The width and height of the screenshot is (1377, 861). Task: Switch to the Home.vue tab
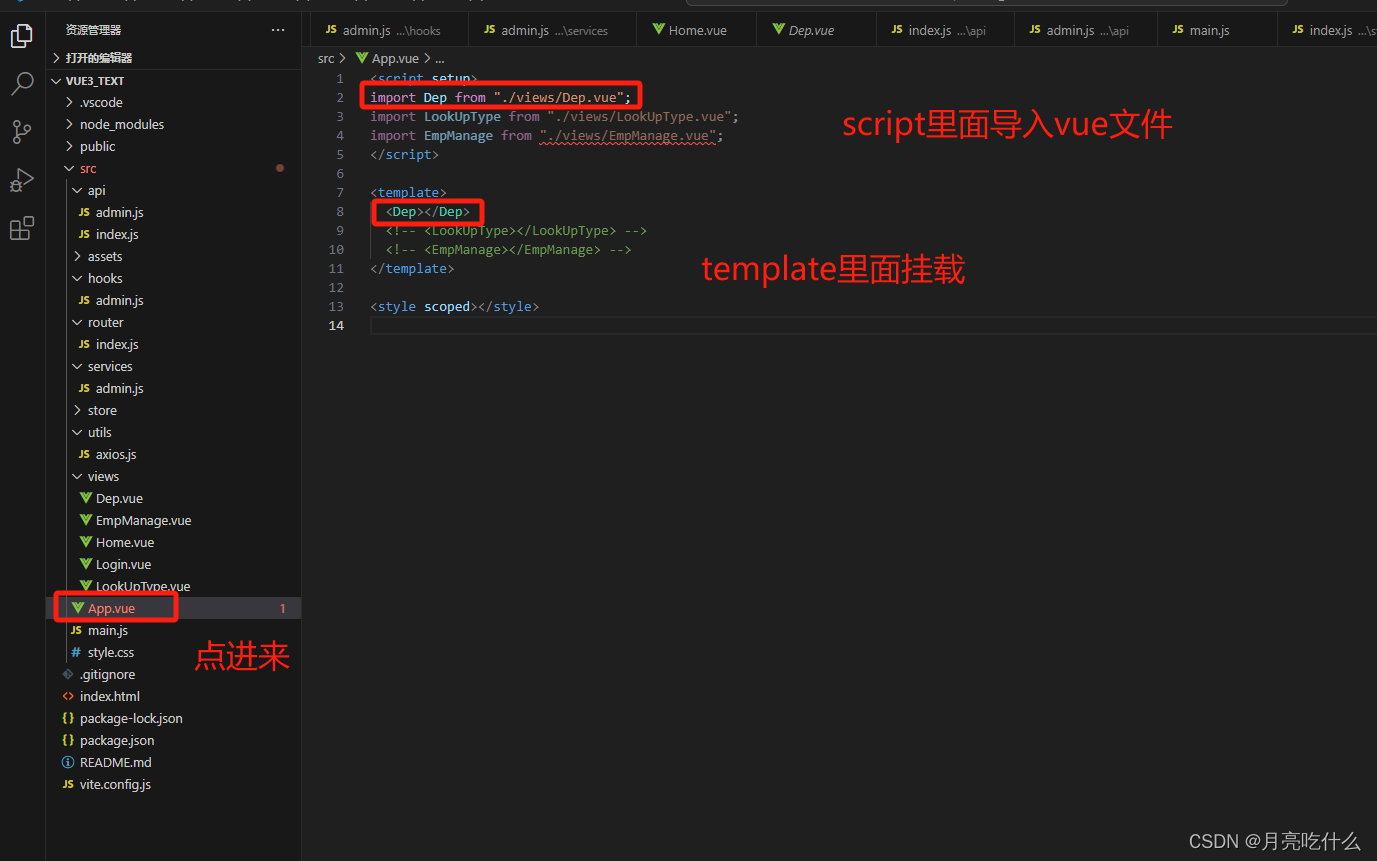[x=696, y=30]
